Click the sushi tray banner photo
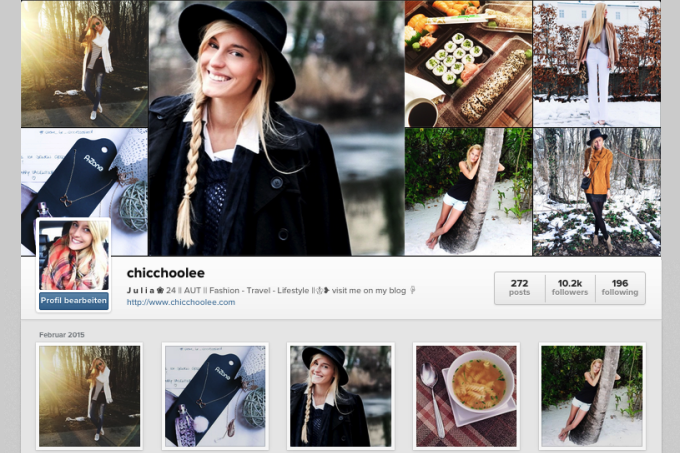This screenshot has height=453, width=680. 468,64
